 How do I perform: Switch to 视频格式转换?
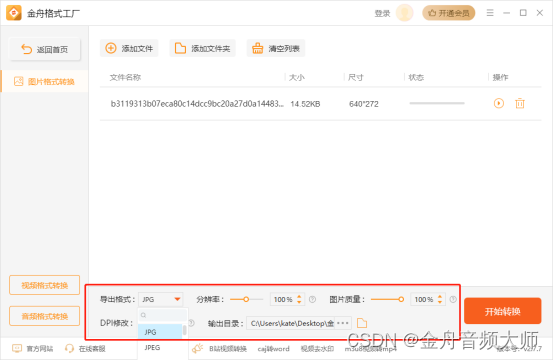[x=45, y=285]
